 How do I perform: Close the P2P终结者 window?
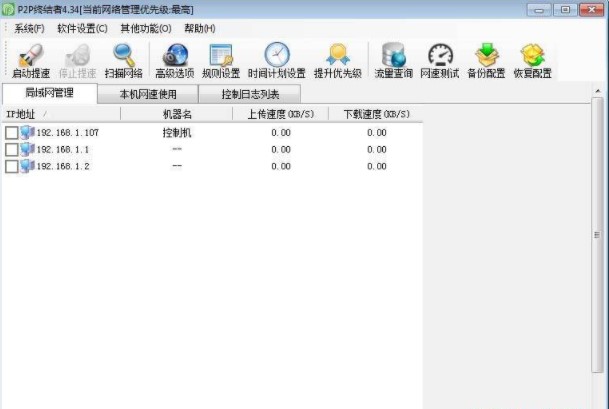(x=591, y=9)
